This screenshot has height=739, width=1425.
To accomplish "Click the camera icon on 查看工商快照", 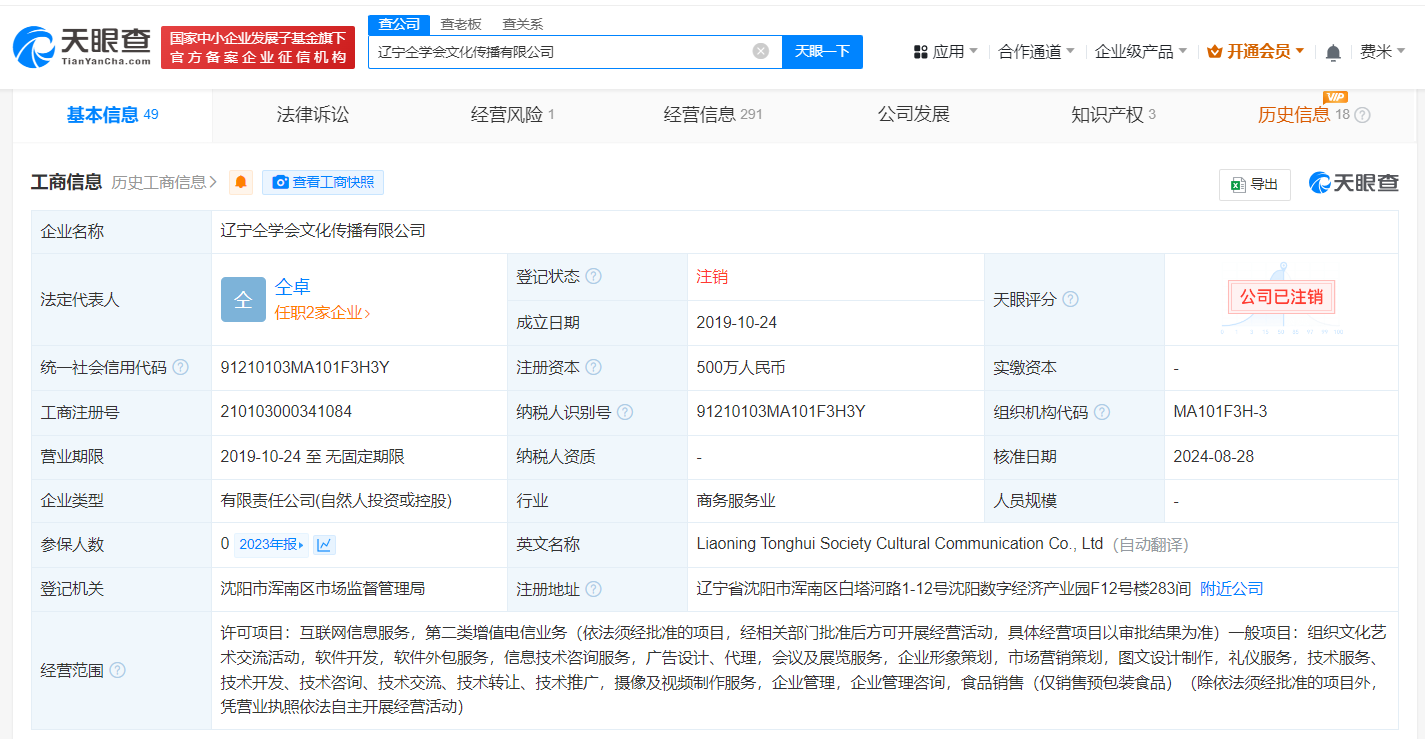I will pyautogui.click(x=281, y=181).
